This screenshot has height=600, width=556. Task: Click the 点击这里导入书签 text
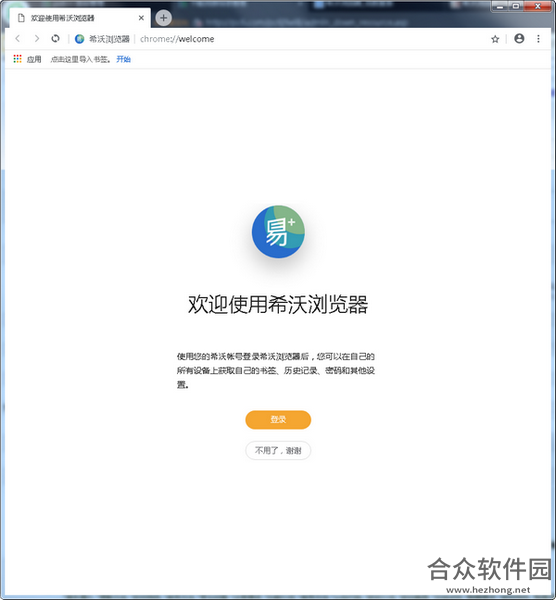[x=80, y=59]
